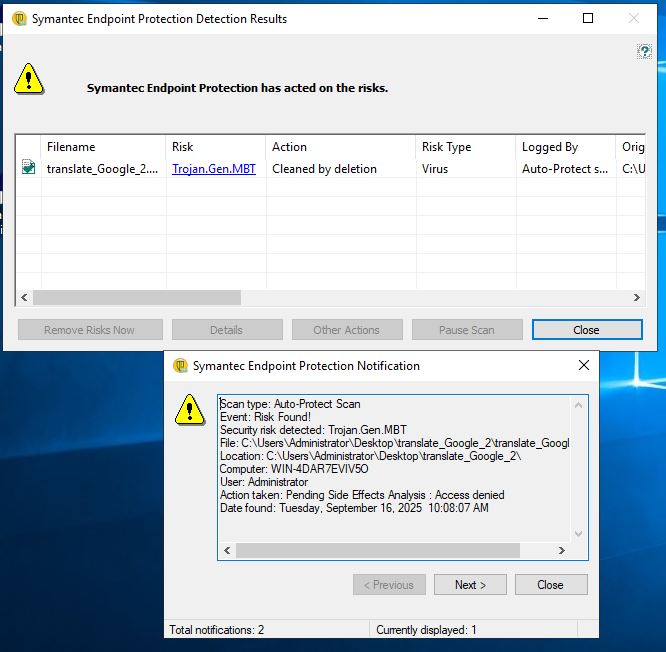Sort by the Risk Type column header
The image size is (666, 652).
466,147
